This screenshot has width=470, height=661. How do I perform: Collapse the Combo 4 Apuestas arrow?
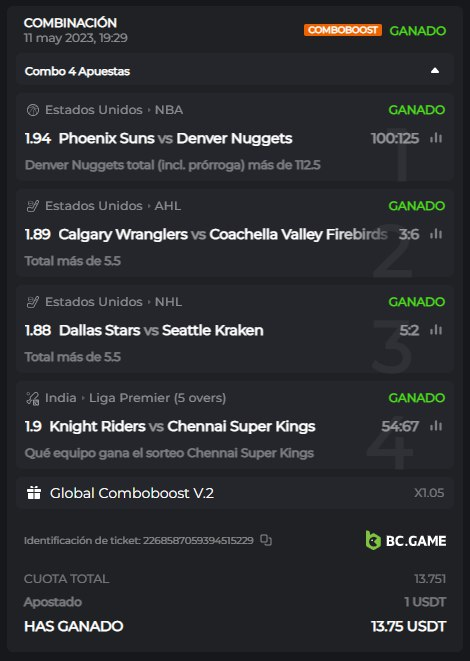tap(435, 71)
